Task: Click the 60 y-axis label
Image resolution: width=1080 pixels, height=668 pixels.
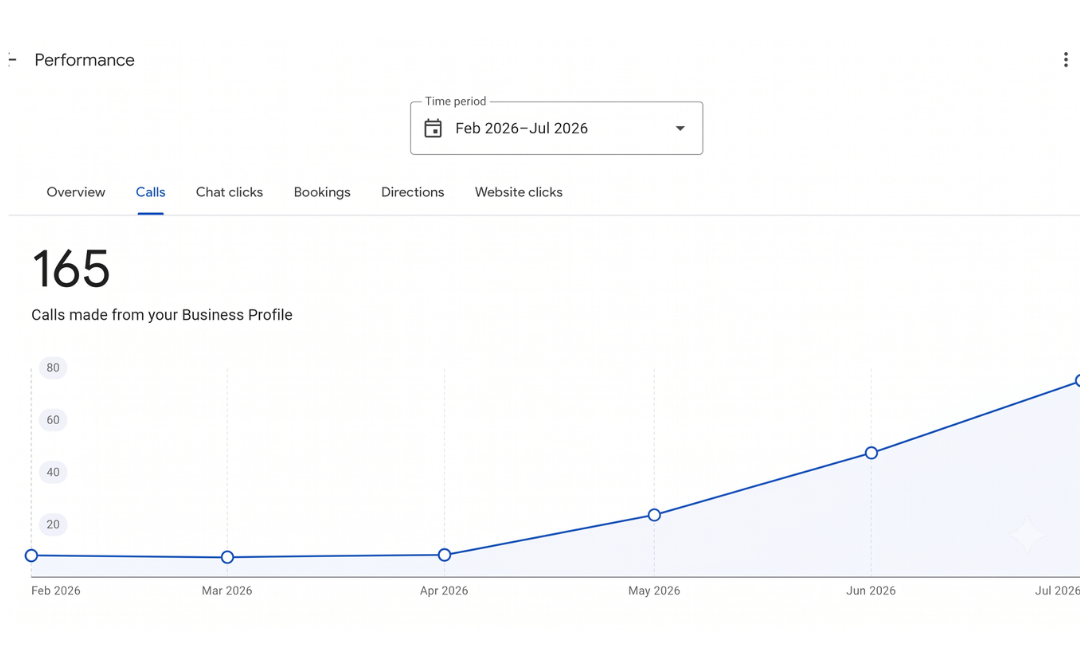Action: pos(53,420)
